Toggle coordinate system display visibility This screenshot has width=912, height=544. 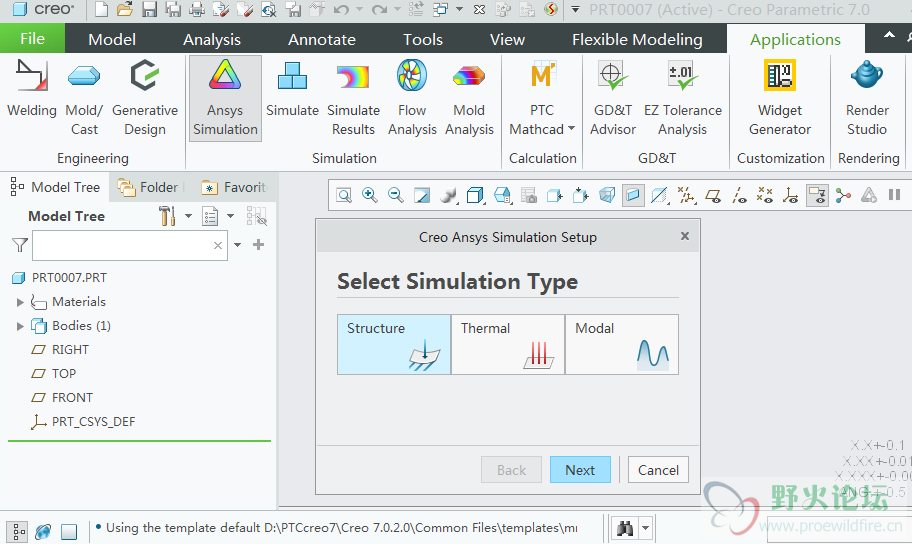click(x=790, y=195)
